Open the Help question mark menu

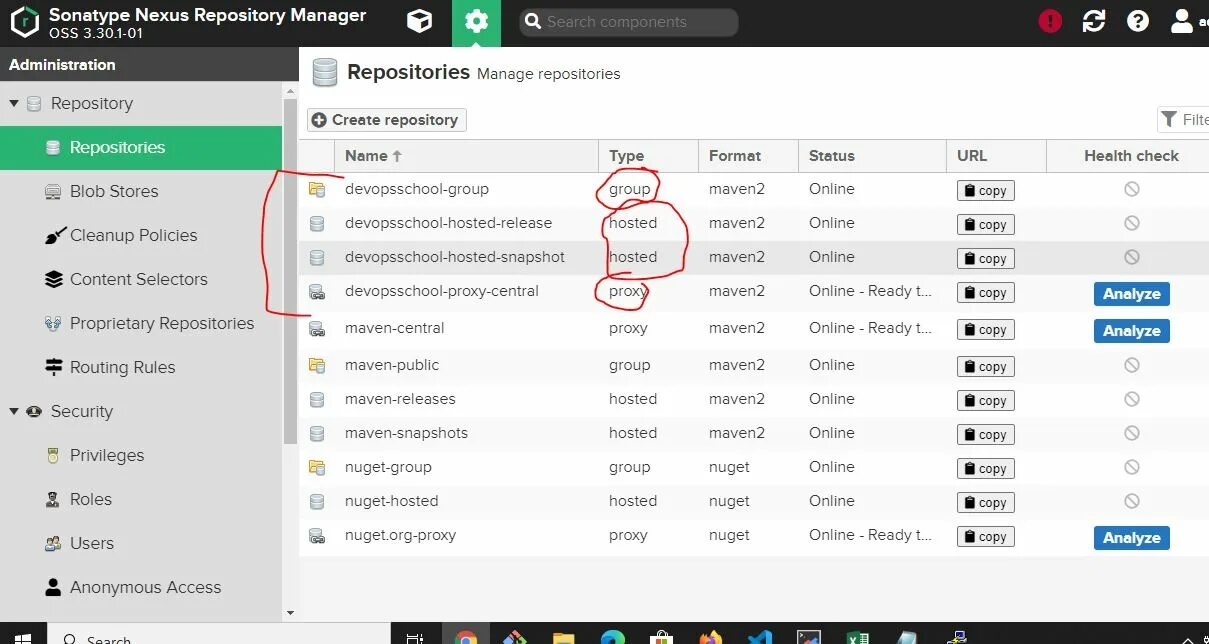[1138, 21]
